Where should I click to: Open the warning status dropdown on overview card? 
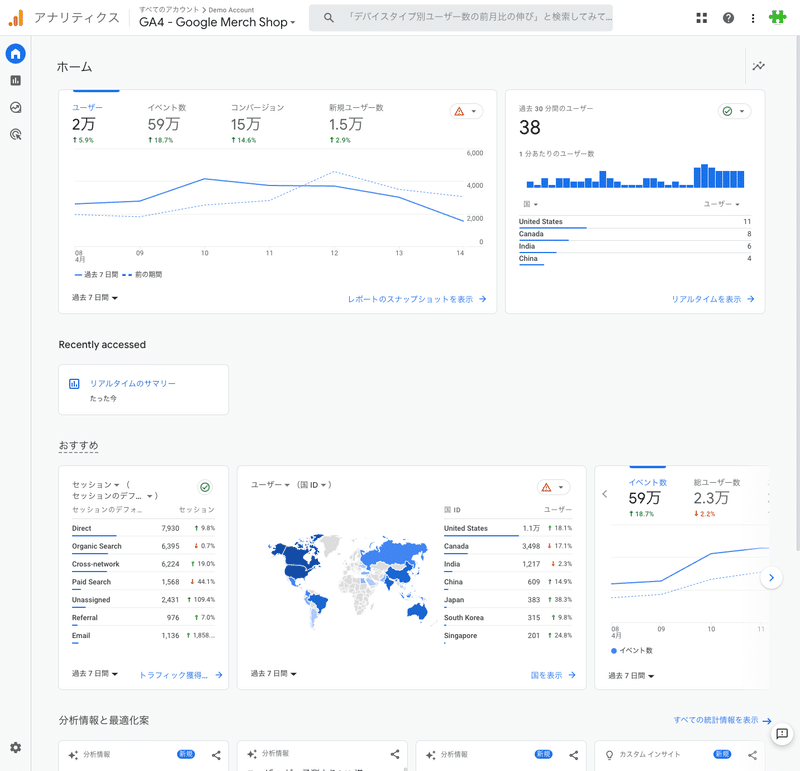tap(466, 111)
